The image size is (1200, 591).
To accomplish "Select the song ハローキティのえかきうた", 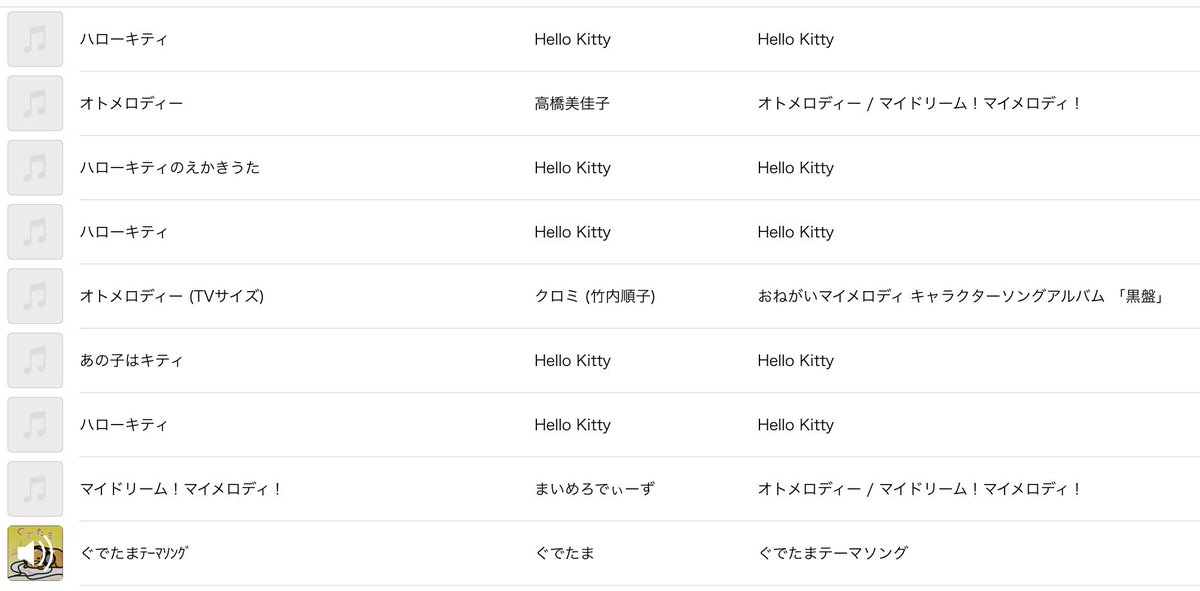I will (x=170, y=167).
